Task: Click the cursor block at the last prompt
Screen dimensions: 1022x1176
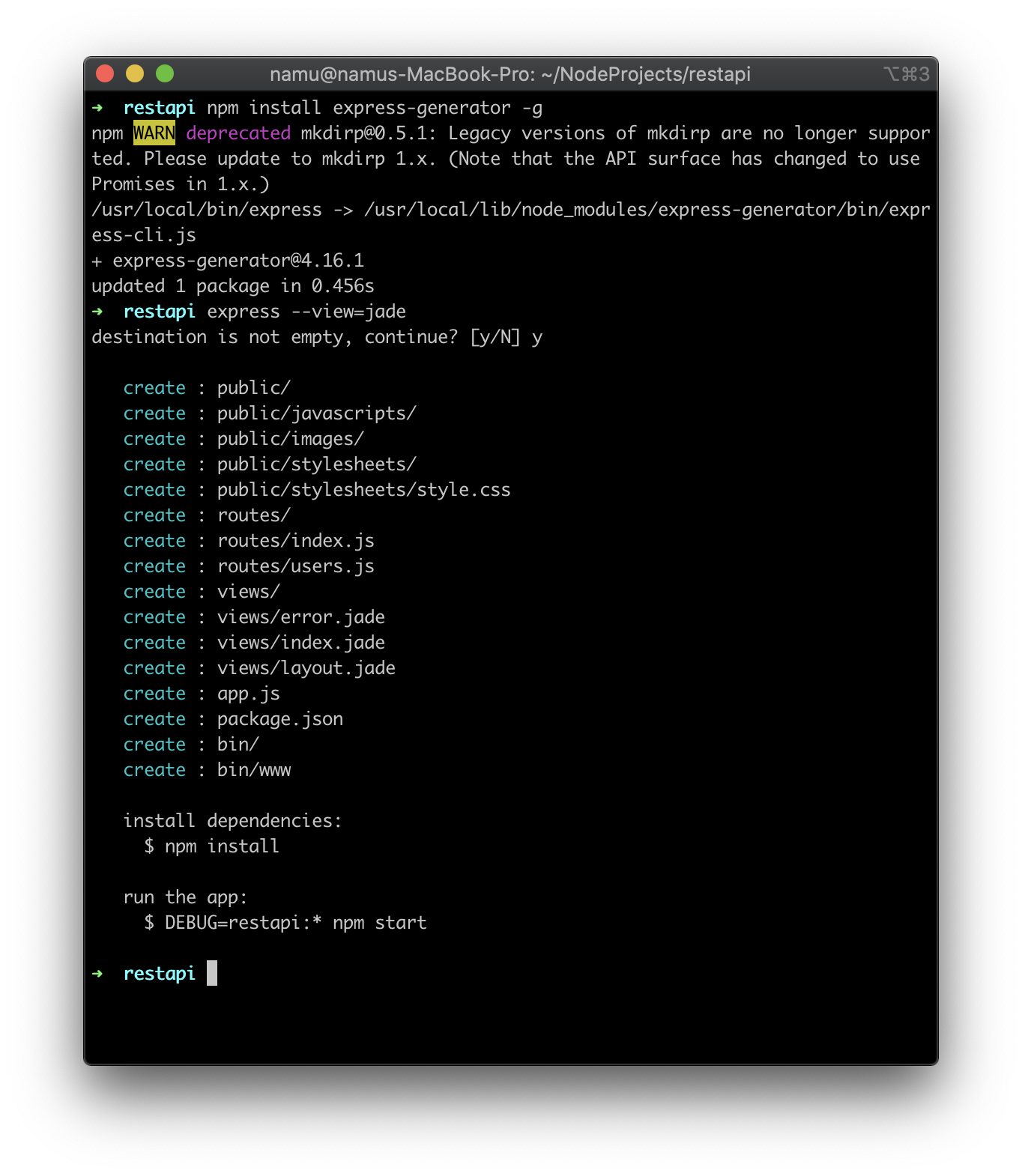Action: [212, 973]
